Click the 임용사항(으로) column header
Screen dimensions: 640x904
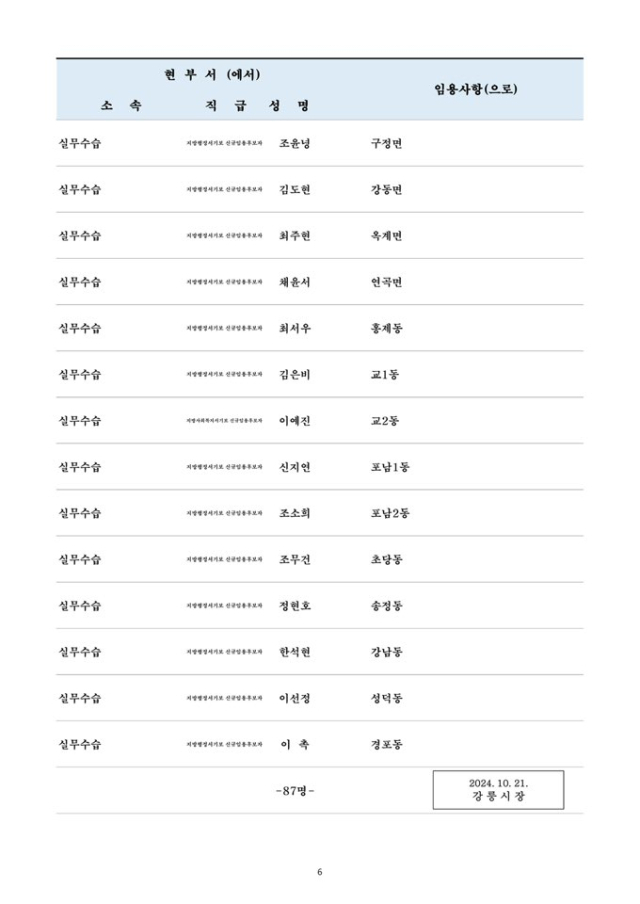coord(476,89)
